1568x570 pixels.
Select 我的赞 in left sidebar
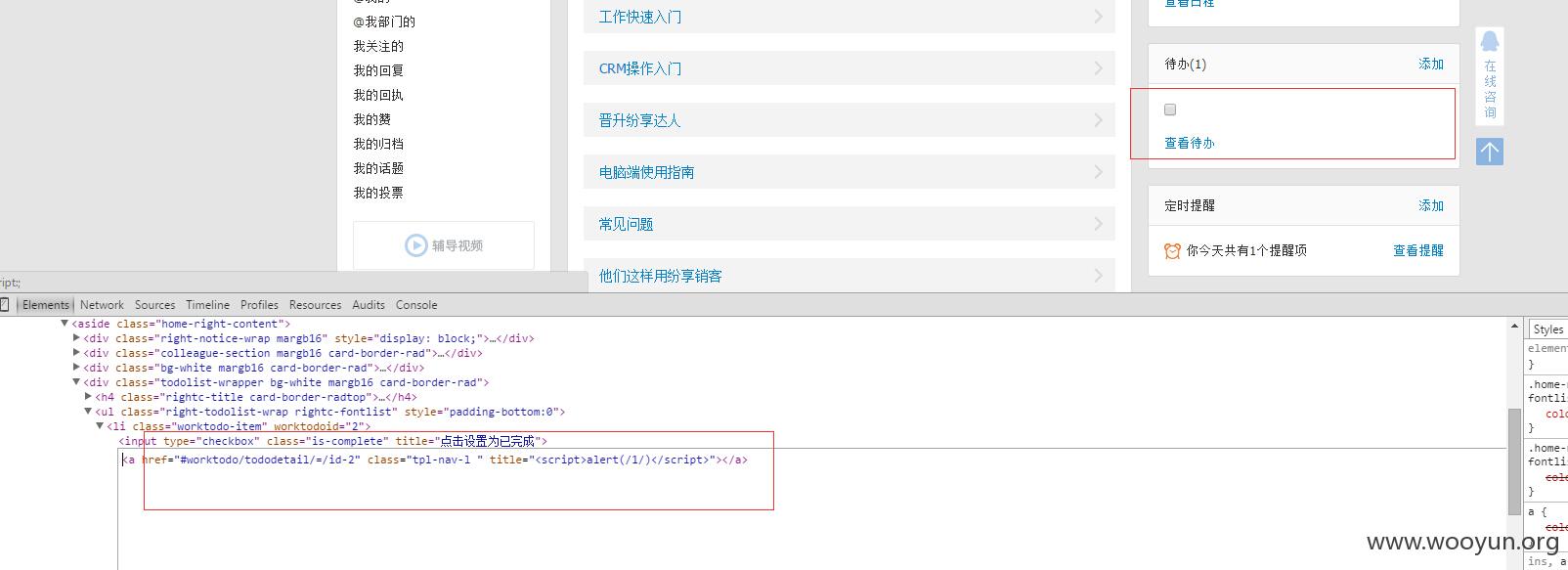[x=372, y=119]
